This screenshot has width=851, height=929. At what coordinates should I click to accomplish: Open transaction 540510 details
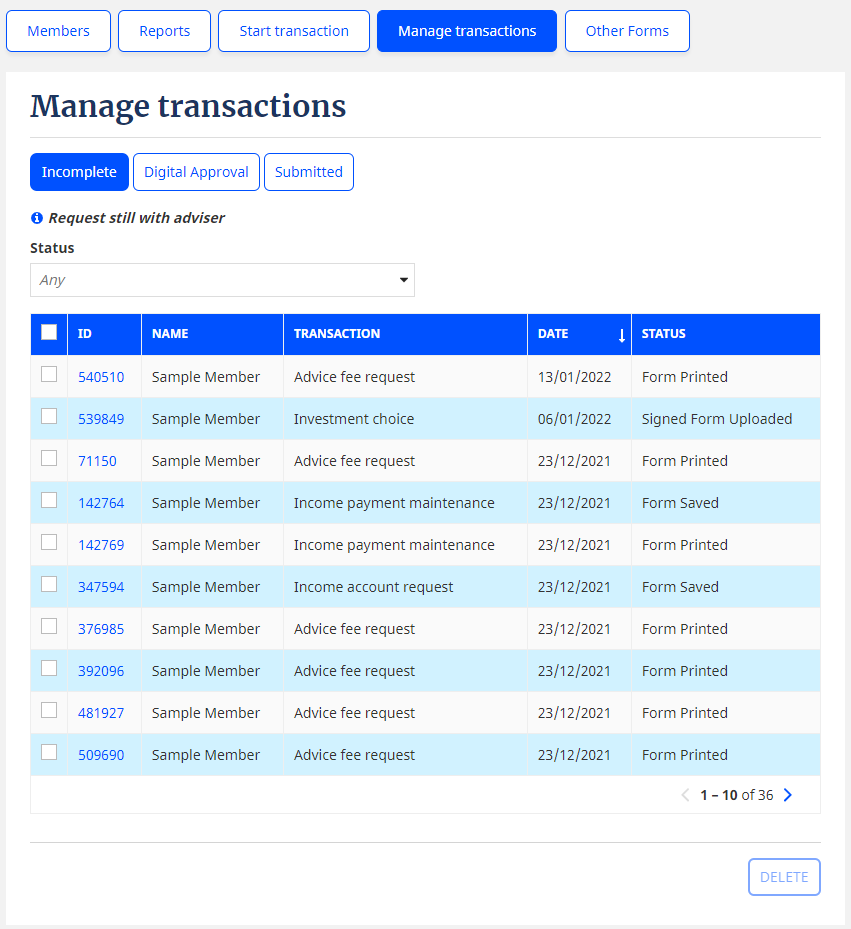point(101,377)
